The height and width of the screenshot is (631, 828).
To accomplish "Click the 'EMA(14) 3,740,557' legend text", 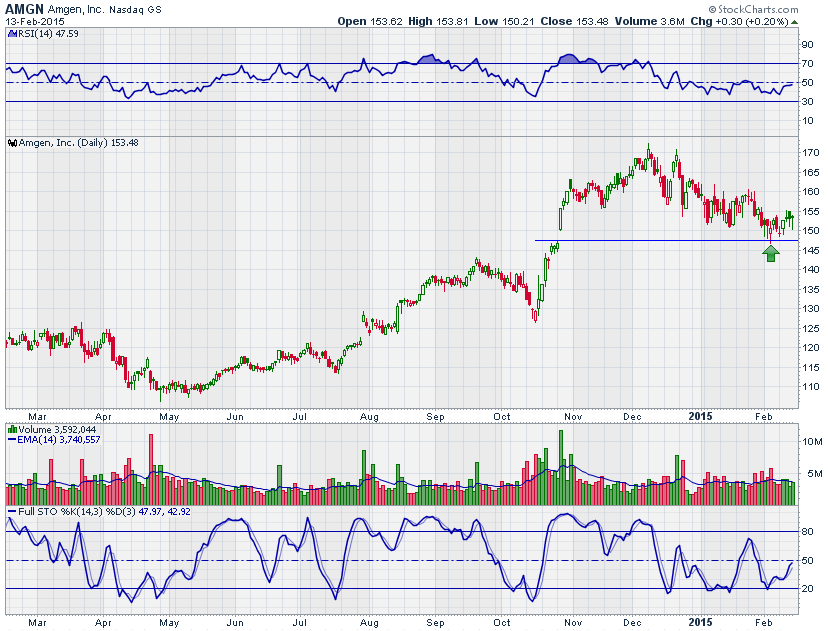I will (x=59, y=440).
